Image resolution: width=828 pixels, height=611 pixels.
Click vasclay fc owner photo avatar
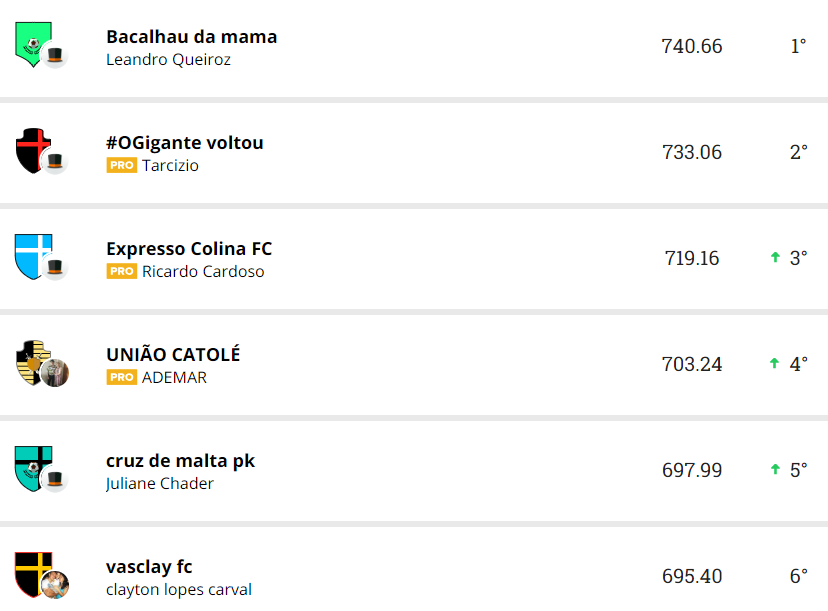pyautogui.click(x=55, y=585)
